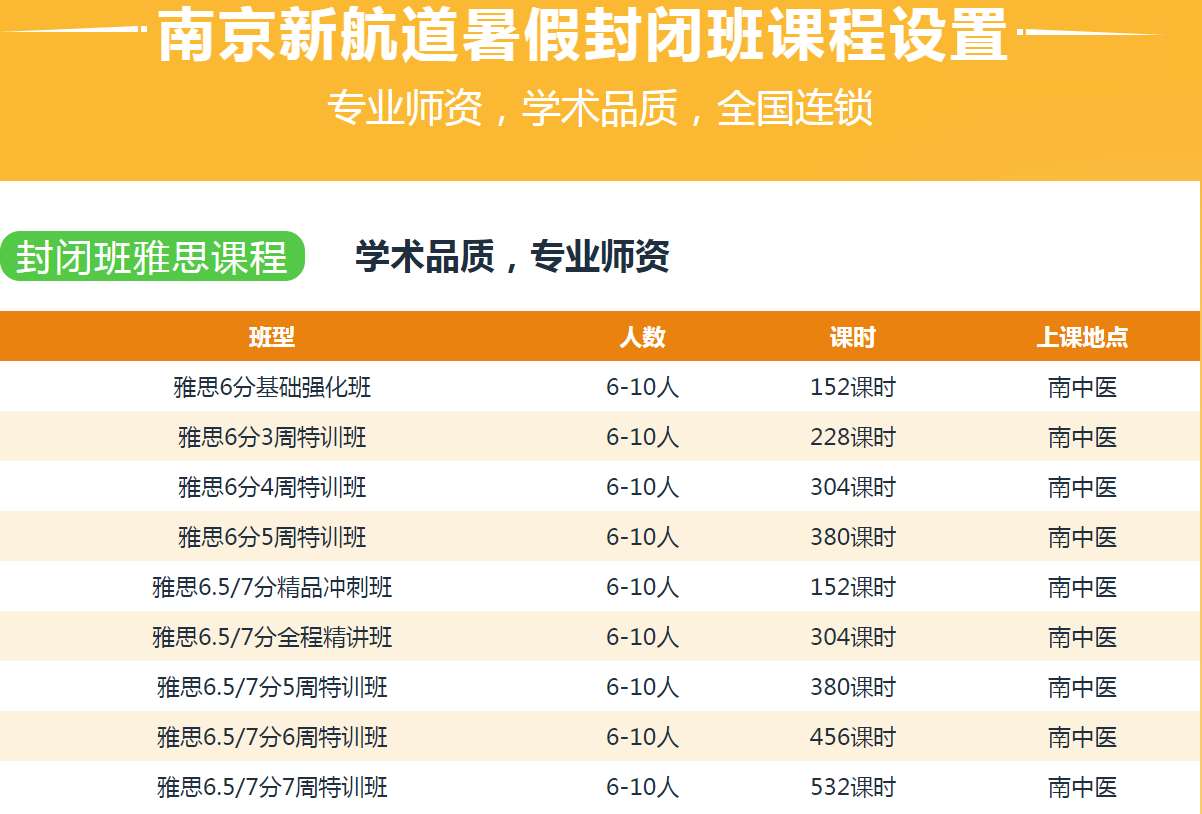Select the row 雅思6分5周特训班
The image size is (1202, 814).
(600, 537)
